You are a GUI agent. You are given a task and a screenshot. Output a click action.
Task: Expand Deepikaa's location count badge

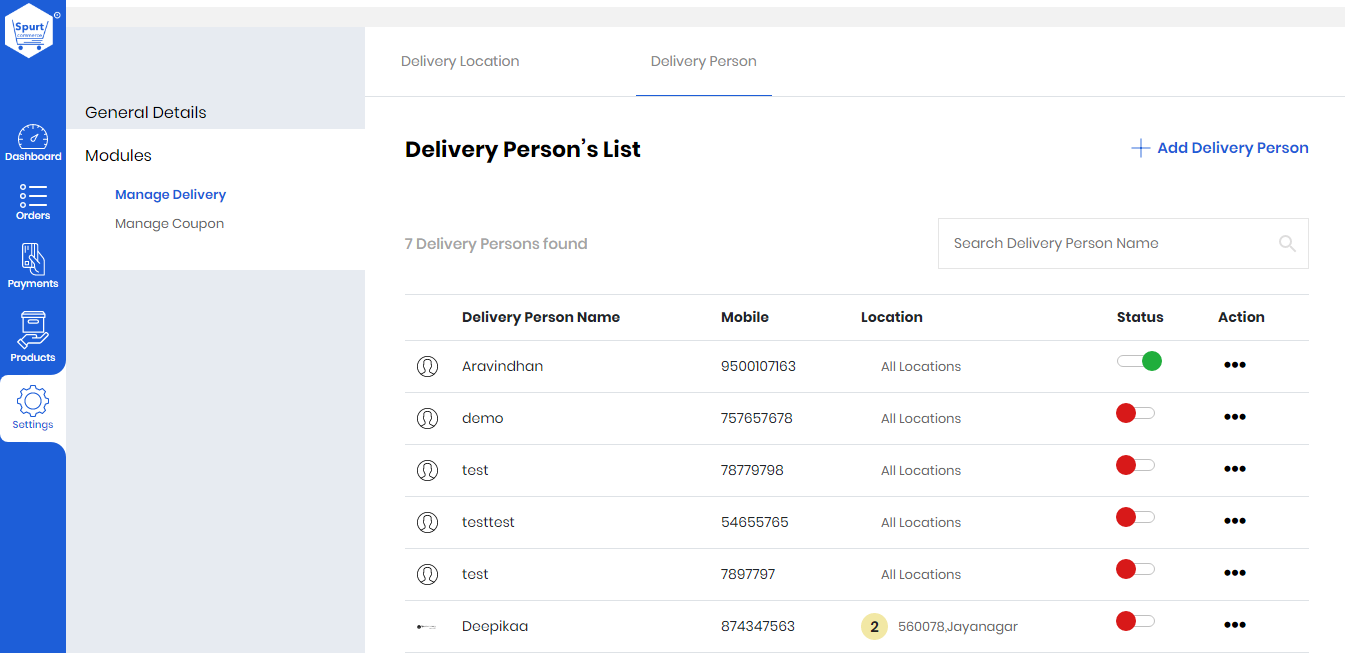point(874,627)
